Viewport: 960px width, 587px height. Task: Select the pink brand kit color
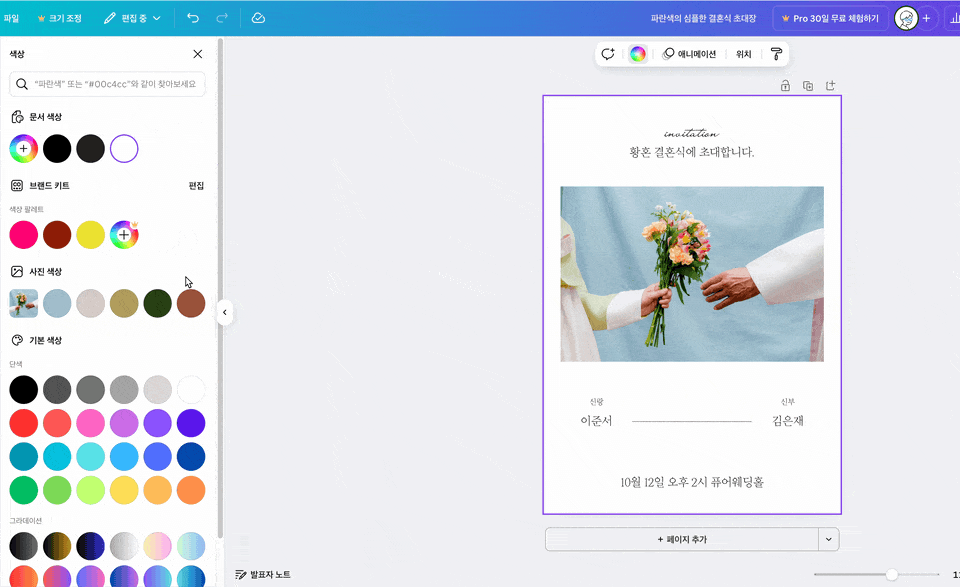click(24, 235)
